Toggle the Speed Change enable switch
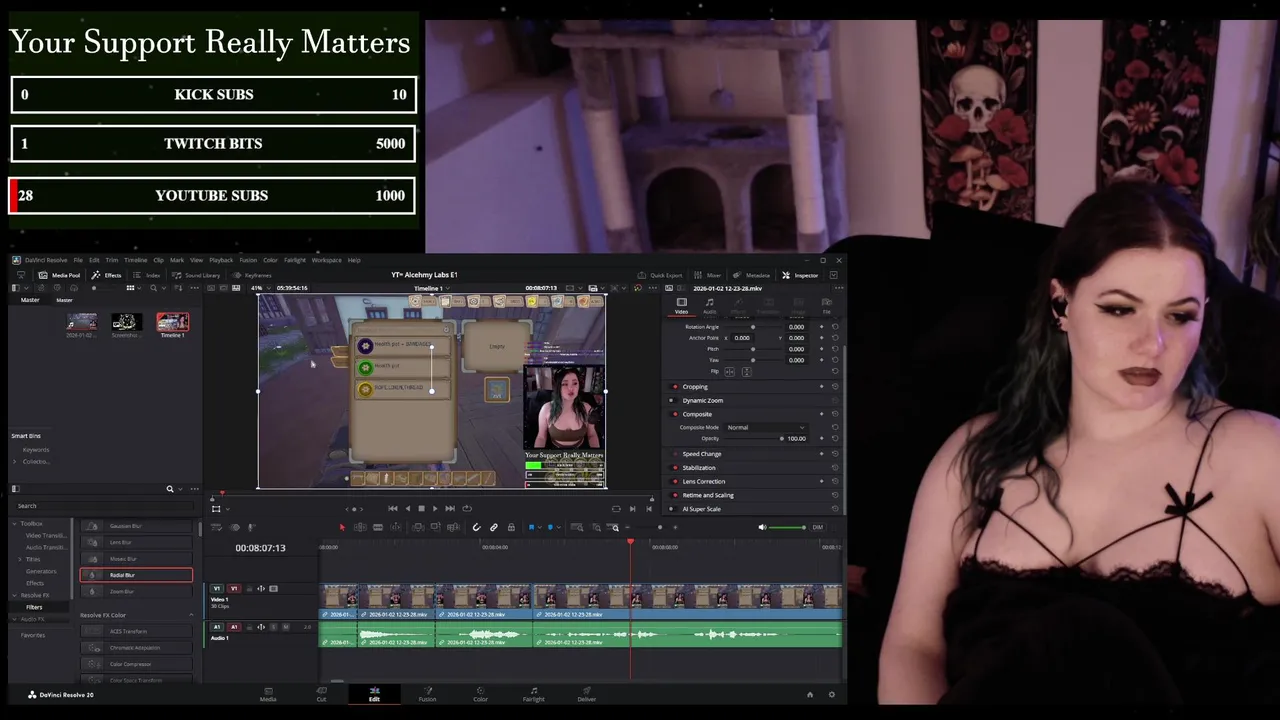 click(x=675, y=454)
